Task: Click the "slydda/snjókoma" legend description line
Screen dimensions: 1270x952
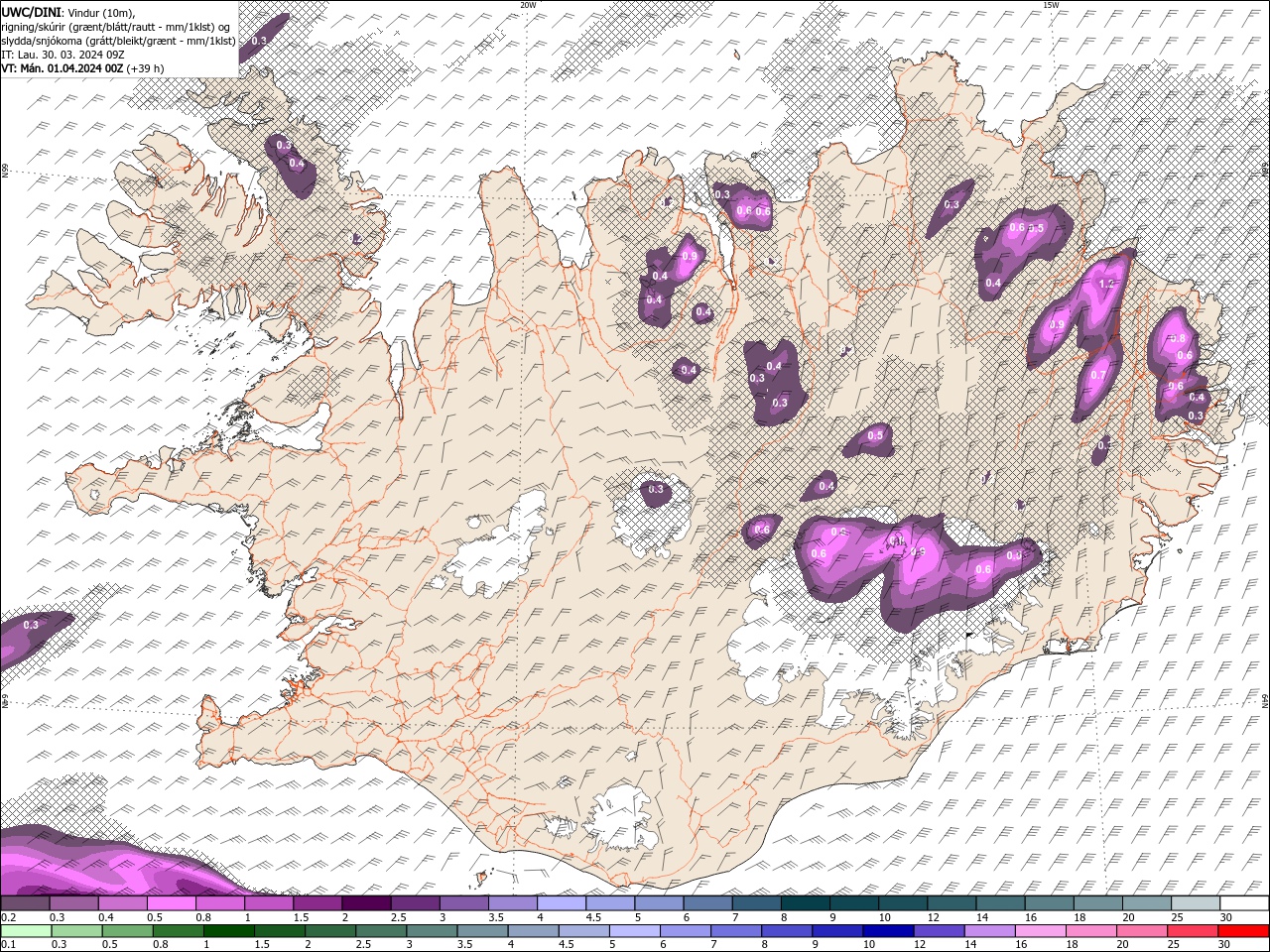Action: 118,40
